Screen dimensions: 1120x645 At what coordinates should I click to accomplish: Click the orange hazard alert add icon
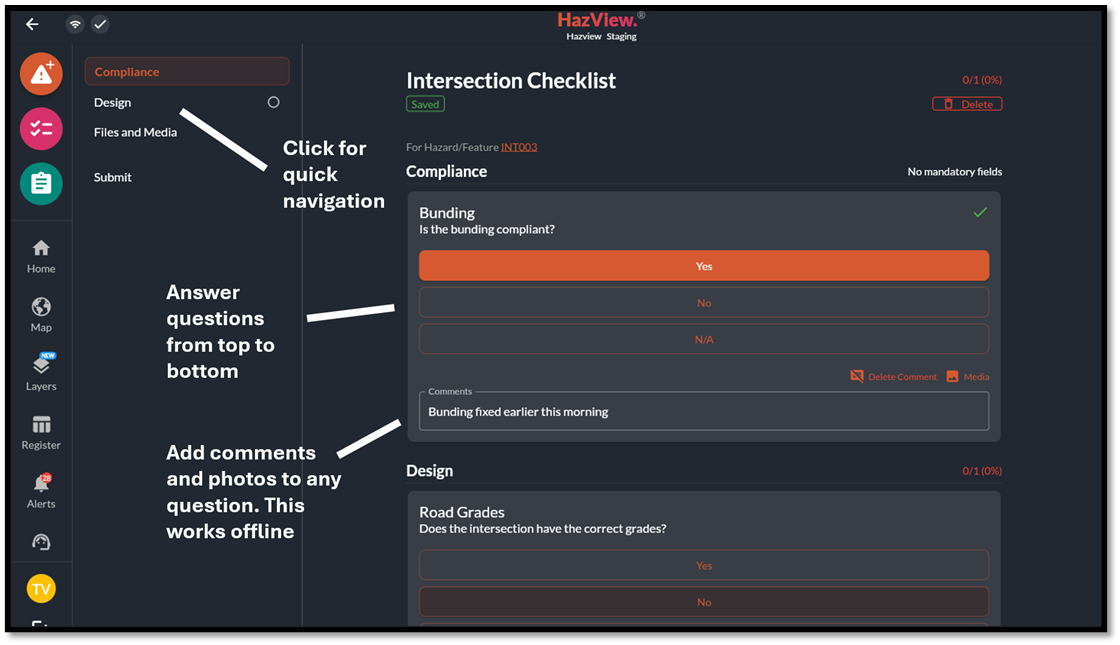(41, 74)
